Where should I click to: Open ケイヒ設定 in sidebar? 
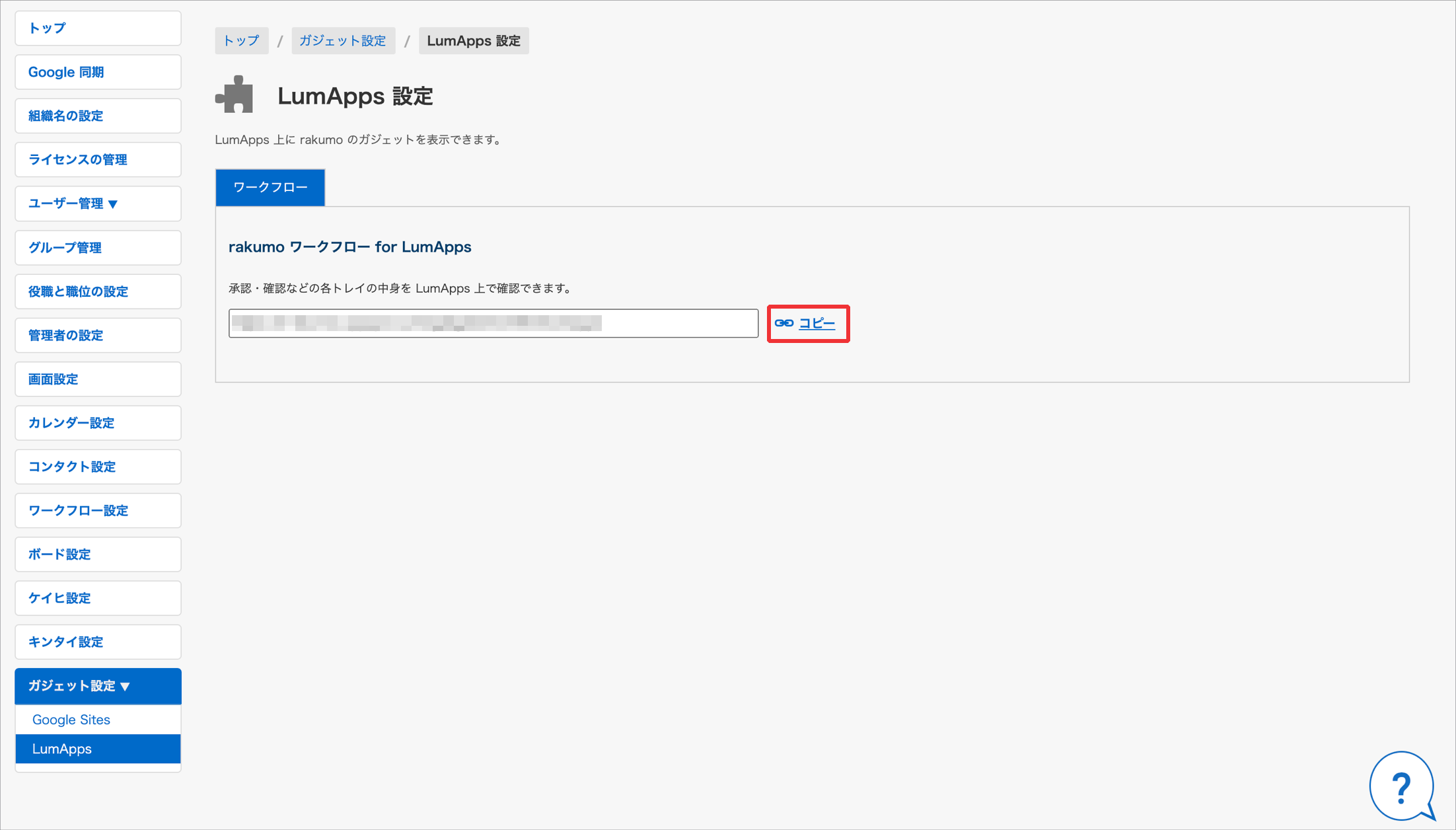[x=98, y=598]
